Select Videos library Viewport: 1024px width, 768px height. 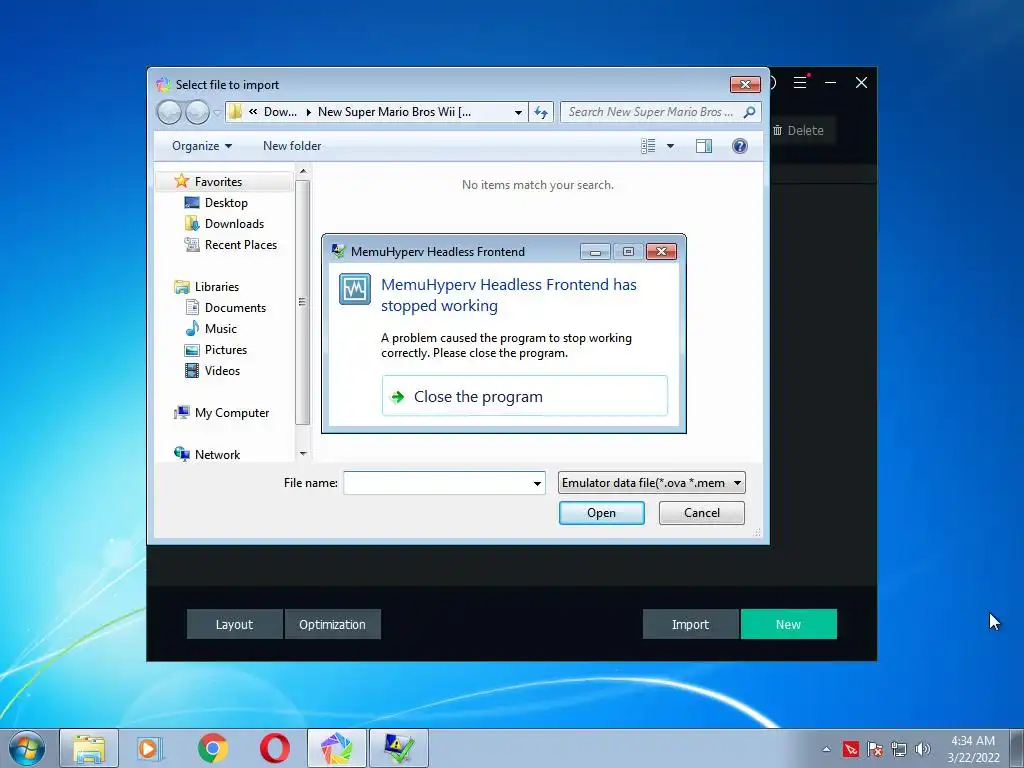pos(222,370)
